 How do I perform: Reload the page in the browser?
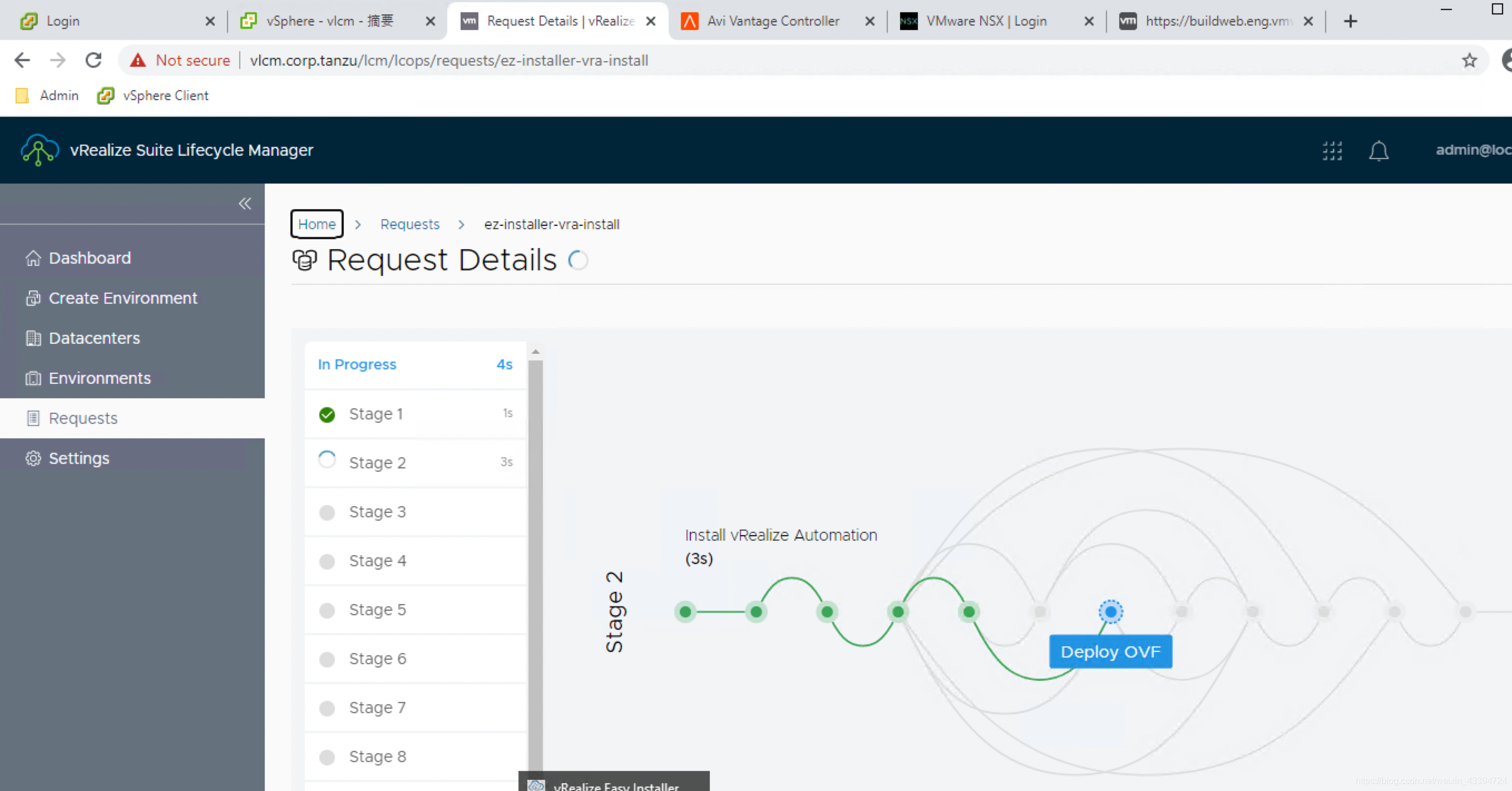(93, 61)
